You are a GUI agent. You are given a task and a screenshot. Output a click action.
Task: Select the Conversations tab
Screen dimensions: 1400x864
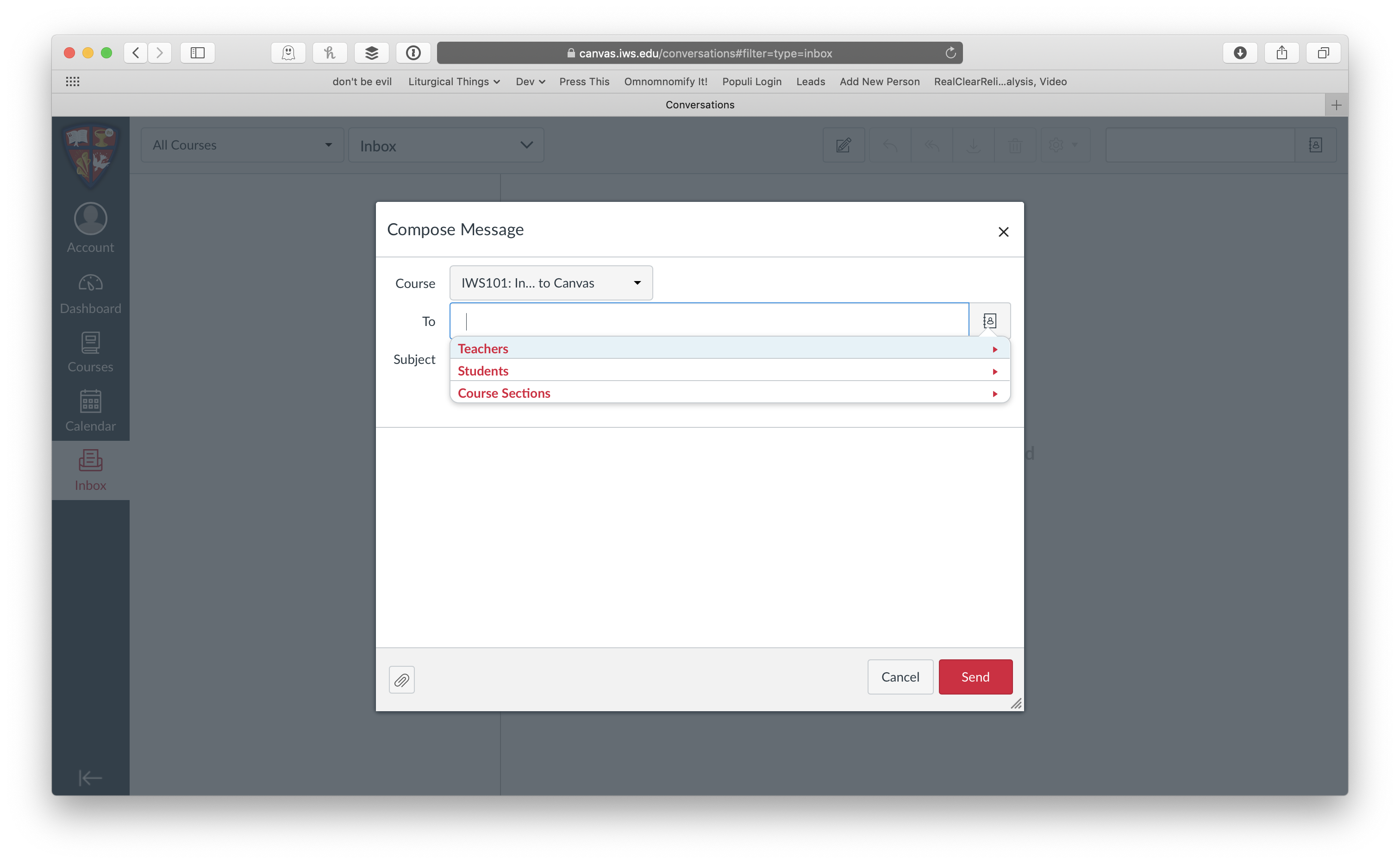tap(699, 105)
